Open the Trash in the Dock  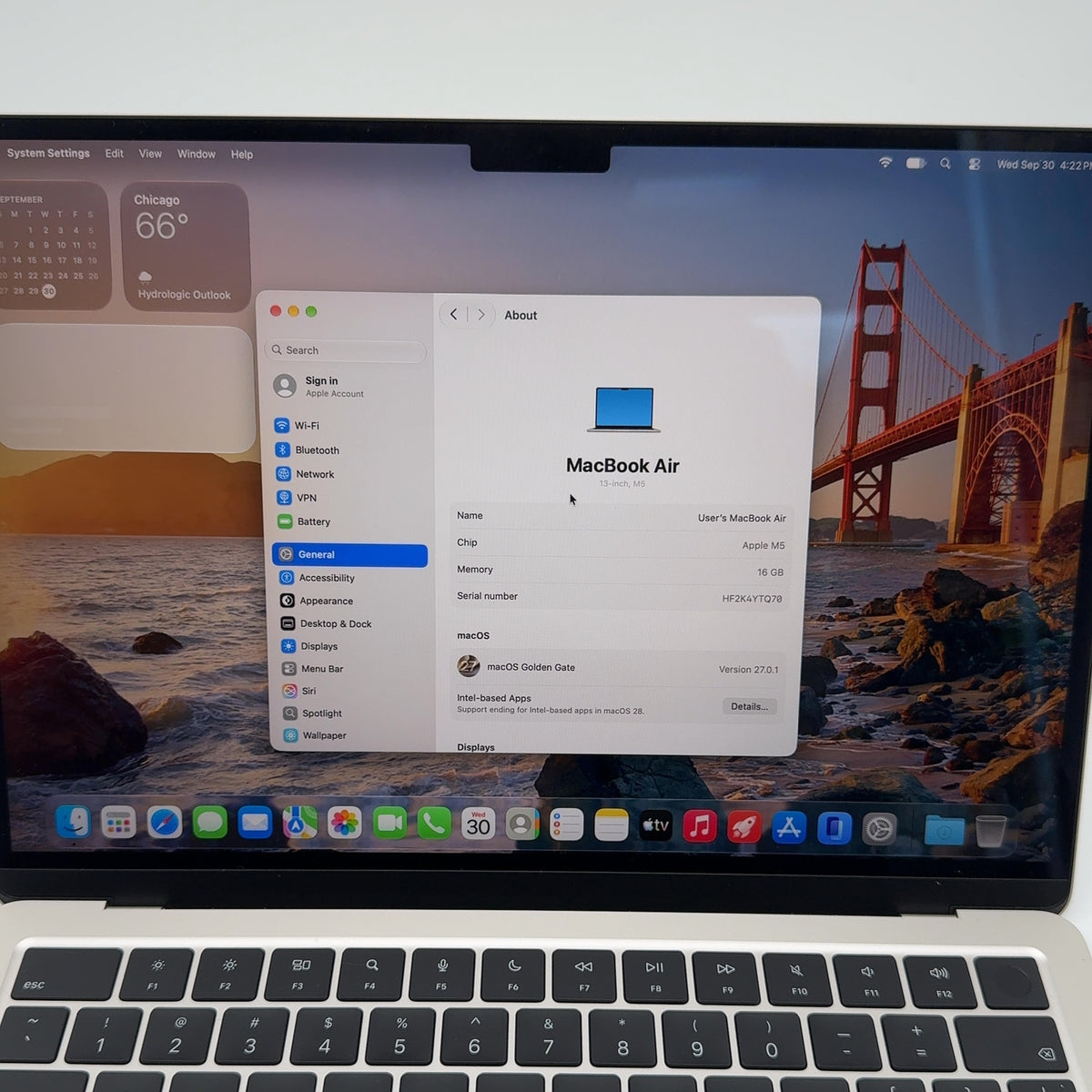click(990, 830)
